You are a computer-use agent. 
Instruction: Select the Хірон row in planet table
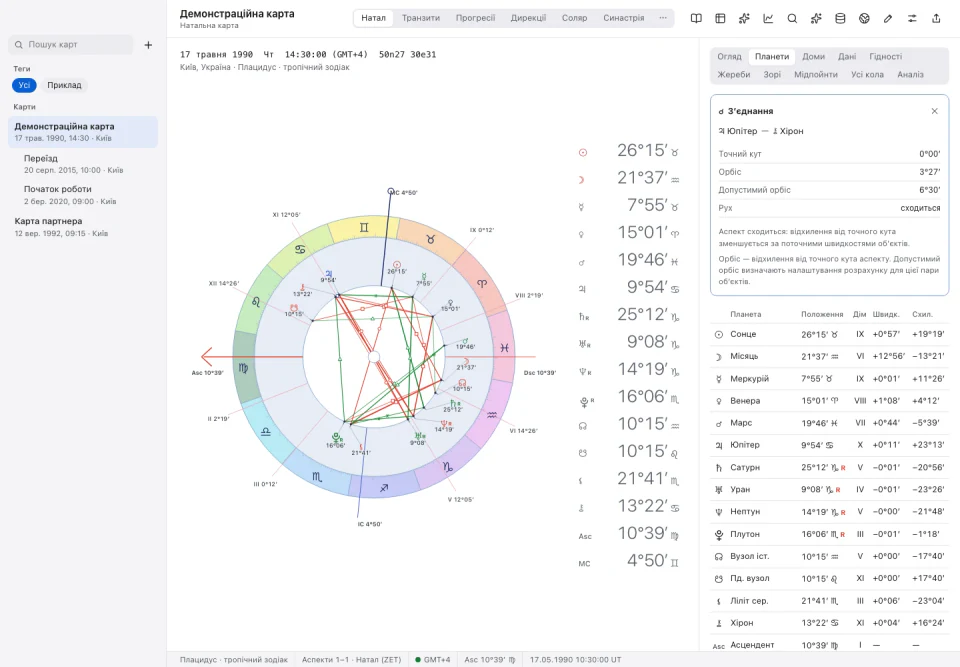[830, 623]
